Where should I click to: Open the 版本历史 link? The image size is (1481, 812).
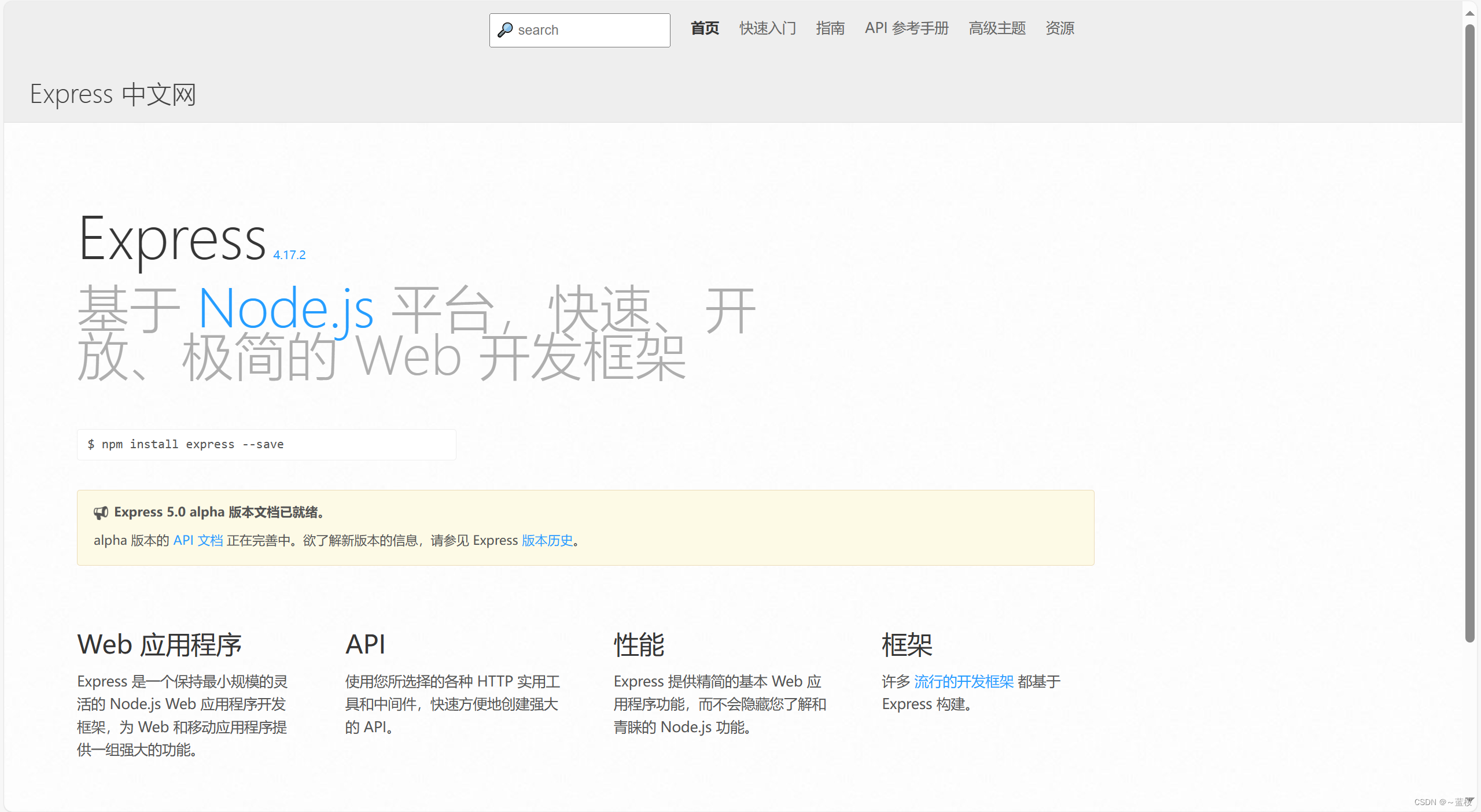point(547,540)
